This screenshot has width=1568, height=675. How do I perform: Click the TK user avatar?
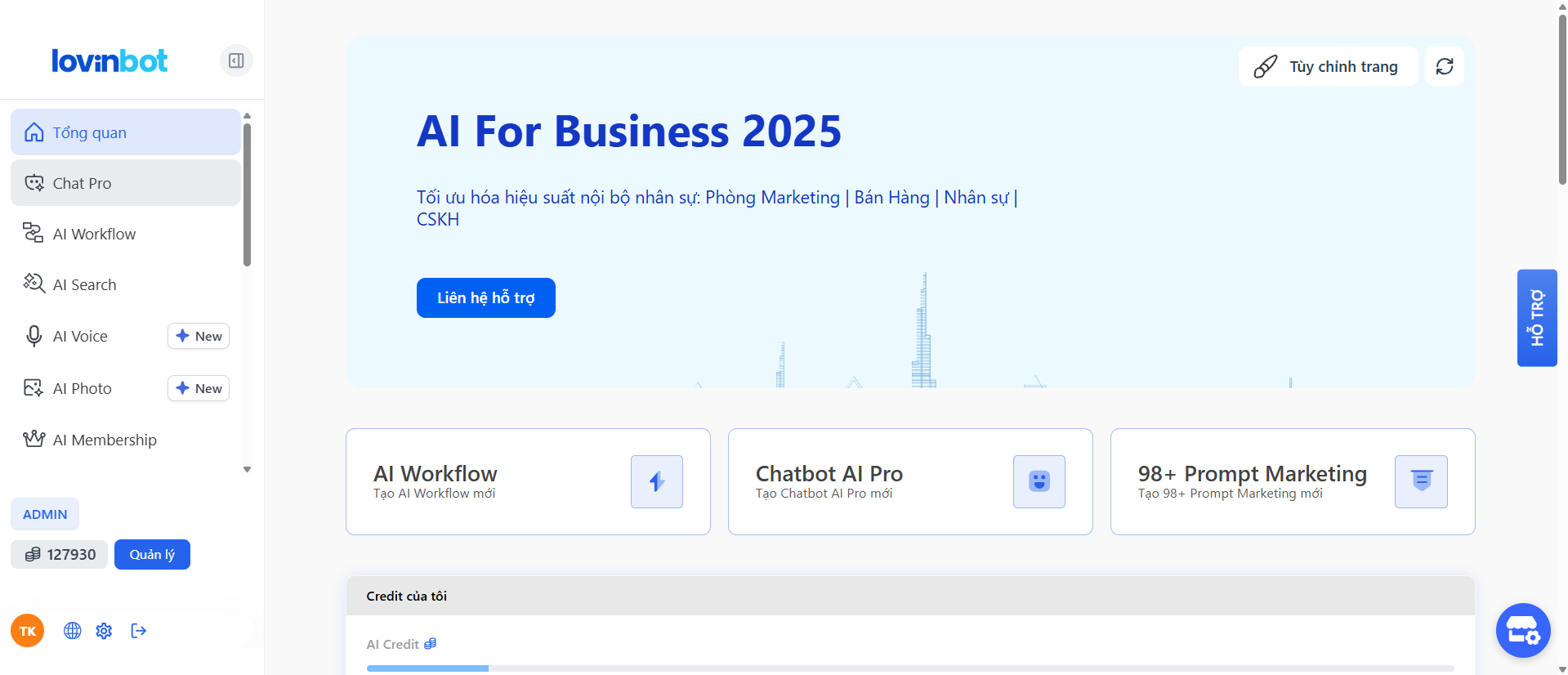pyautogui.click(x=28, y=631)
